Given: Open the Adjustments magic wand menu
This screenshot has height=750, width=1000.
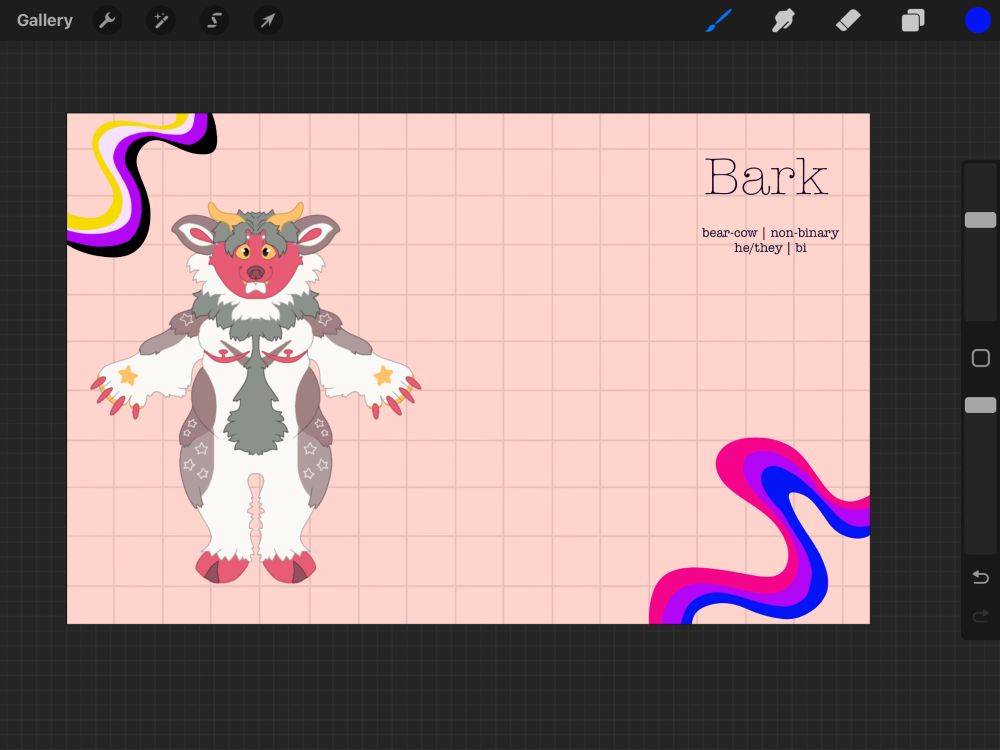Looking at the screenshot, I should point(161,20).
